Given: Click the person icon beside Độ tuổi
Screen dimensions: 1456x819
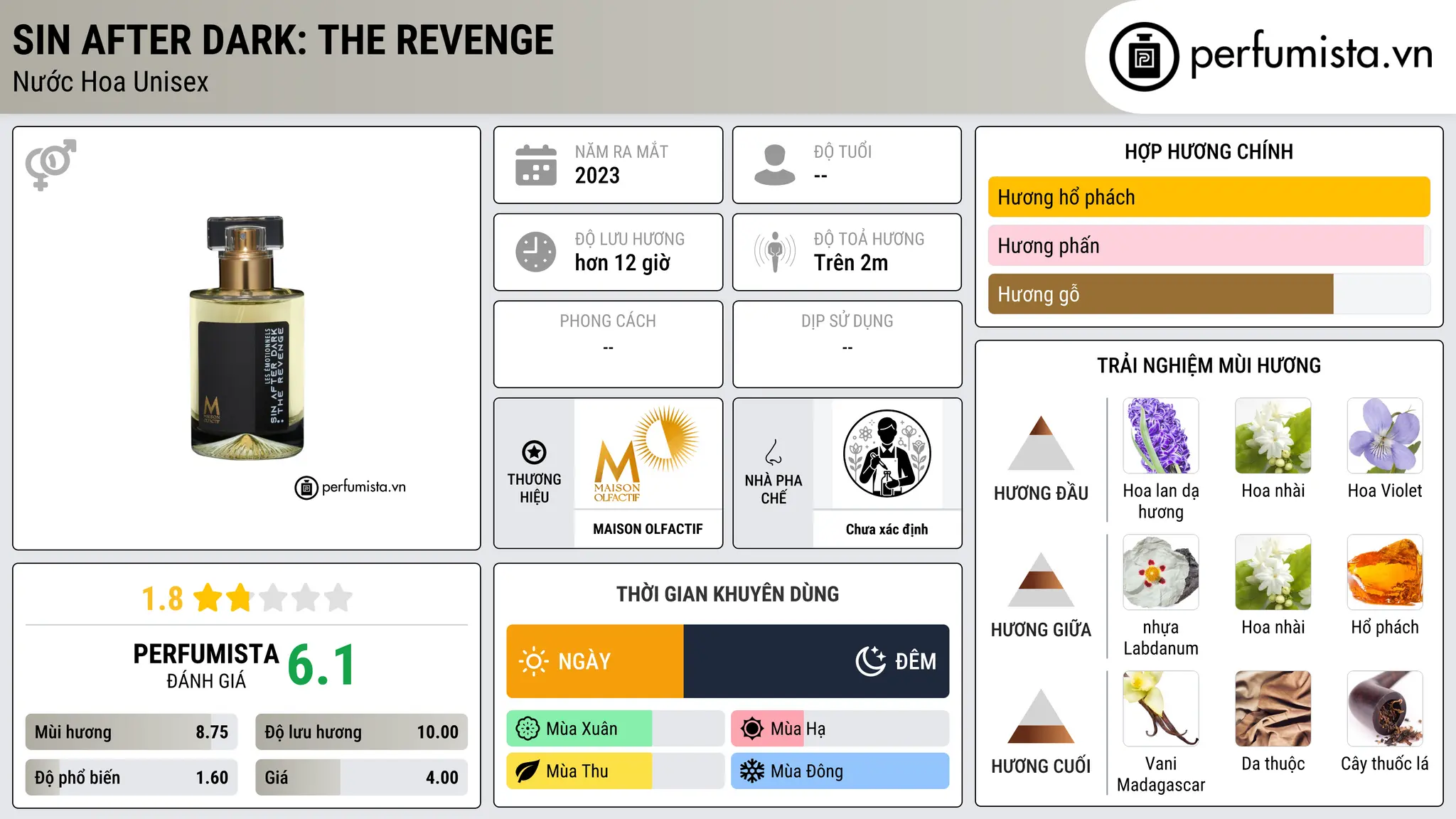Looking at the screenshot, I should (x=774, y=165).
